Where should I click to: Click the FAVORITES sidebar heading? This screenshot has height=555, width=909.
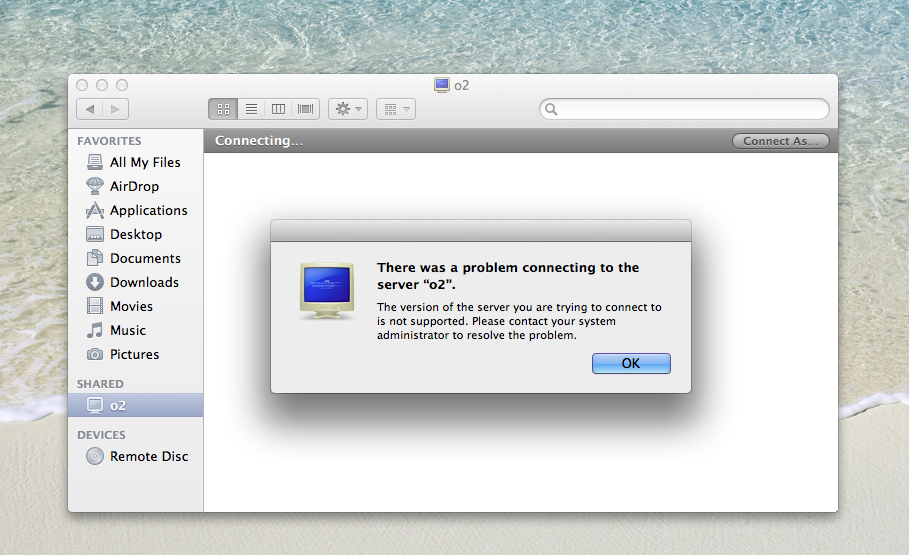pyautogui.click(x=109, y=141)
